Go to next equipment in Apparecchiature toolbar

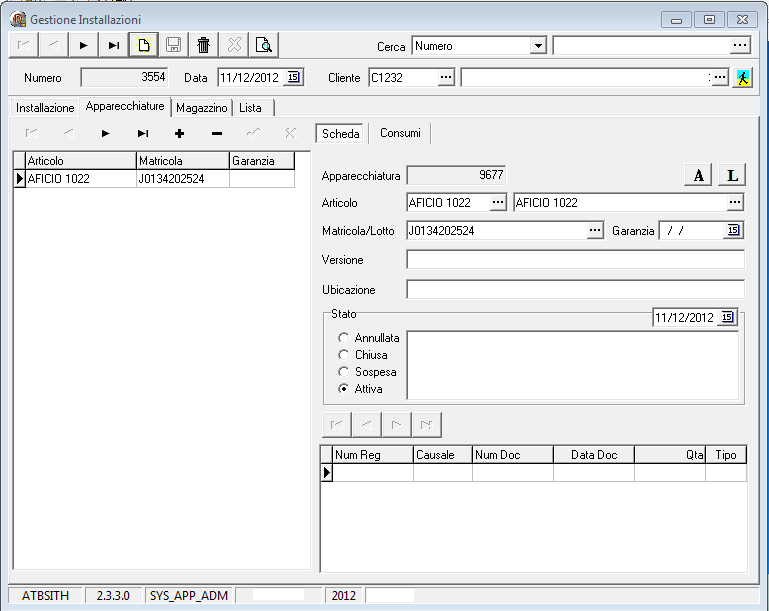105,133
